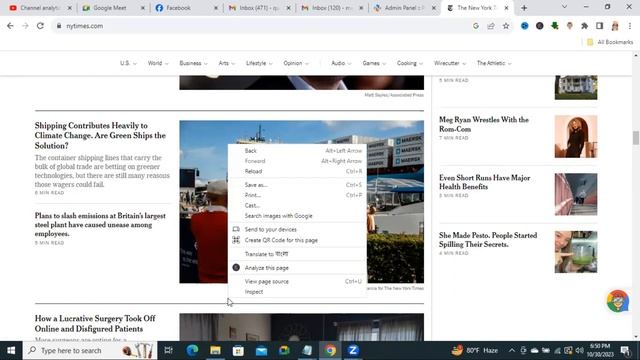Switch to the Google Meet tab

(113, 8)
